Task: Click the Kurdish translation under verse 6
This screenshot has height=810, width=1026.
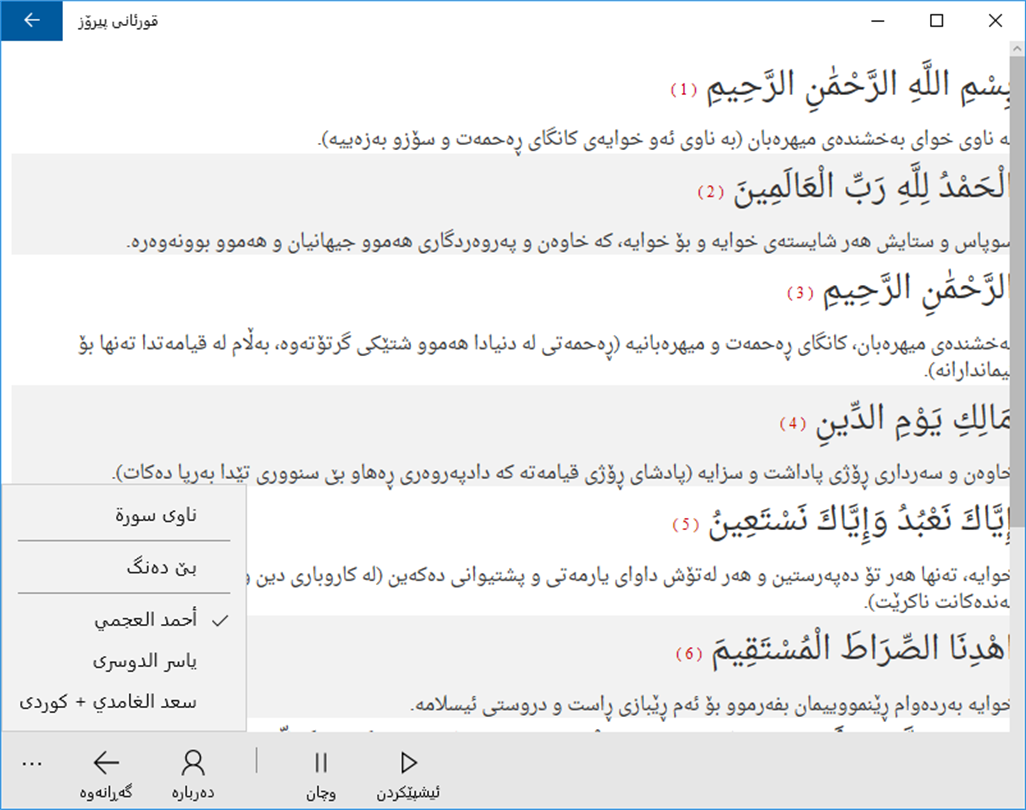Action: tap(710, 705)
